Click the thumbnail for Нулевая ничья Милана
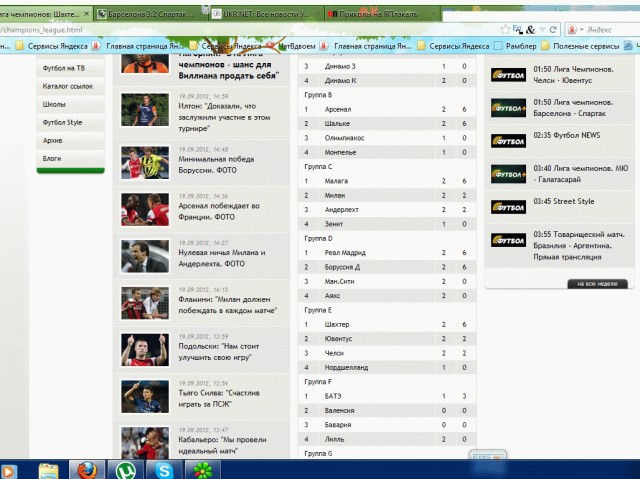The width and height of the screenshot is (640, 479). tap(145, 256)
